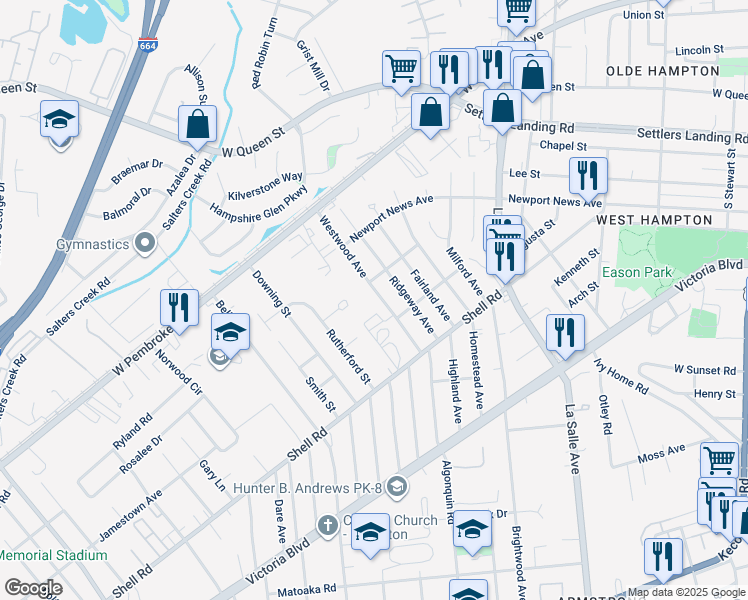This screenshot has height=600, width=748.
Task: Select the Matoaka Rd label
Action: click(307, 590)
